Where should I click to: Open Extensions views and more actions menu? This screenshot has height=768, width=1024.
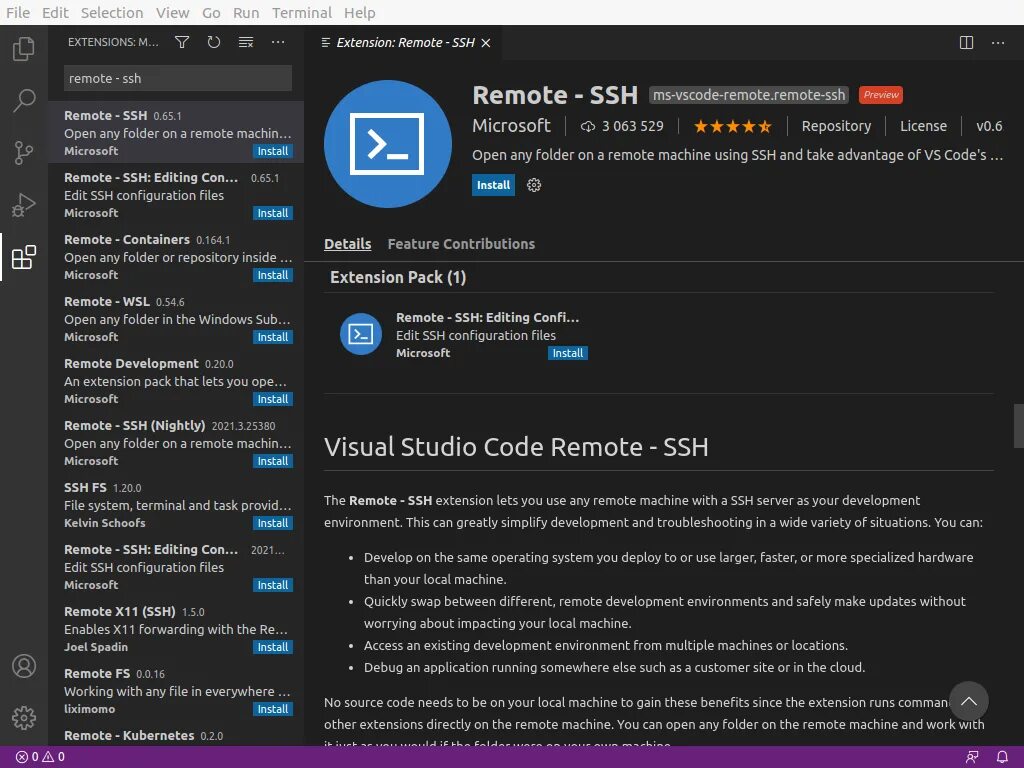[x=278, y=42]
